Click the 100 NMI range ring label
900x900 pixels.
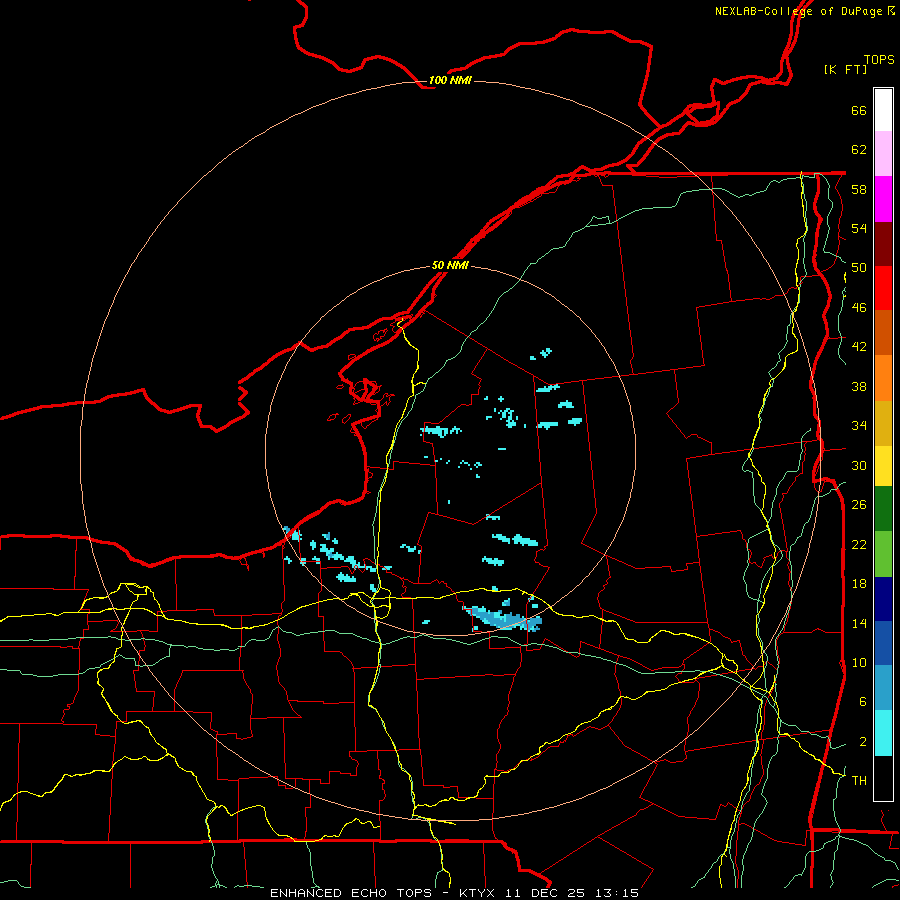[450, 80]
